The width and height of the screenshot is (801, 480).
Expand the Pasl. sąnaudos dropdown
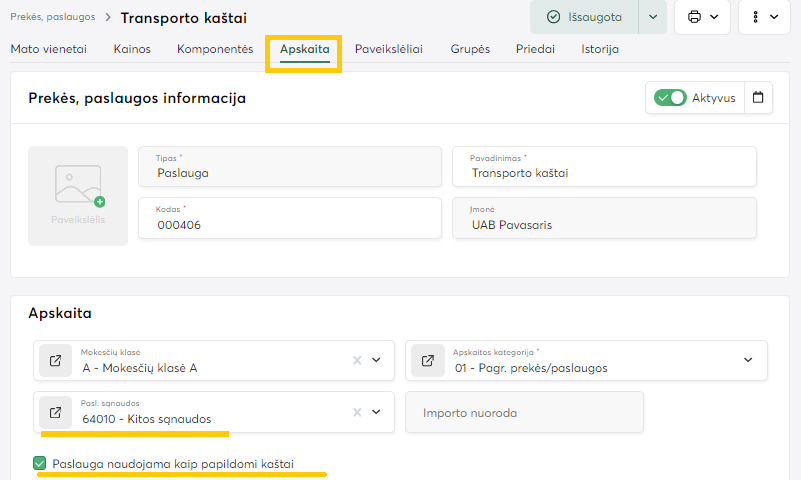[377, 412]
